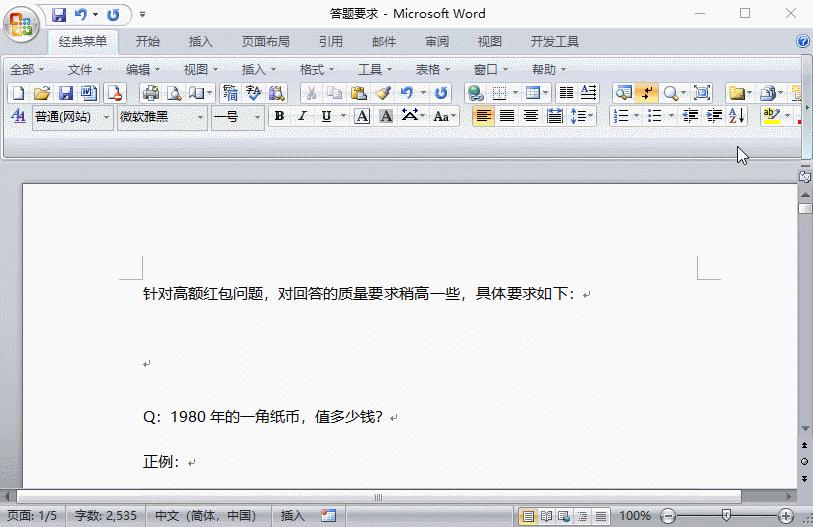Viewport: 813px width, 527px height.
Task: Open the 表格 classic menu
Action: (432, 70)
